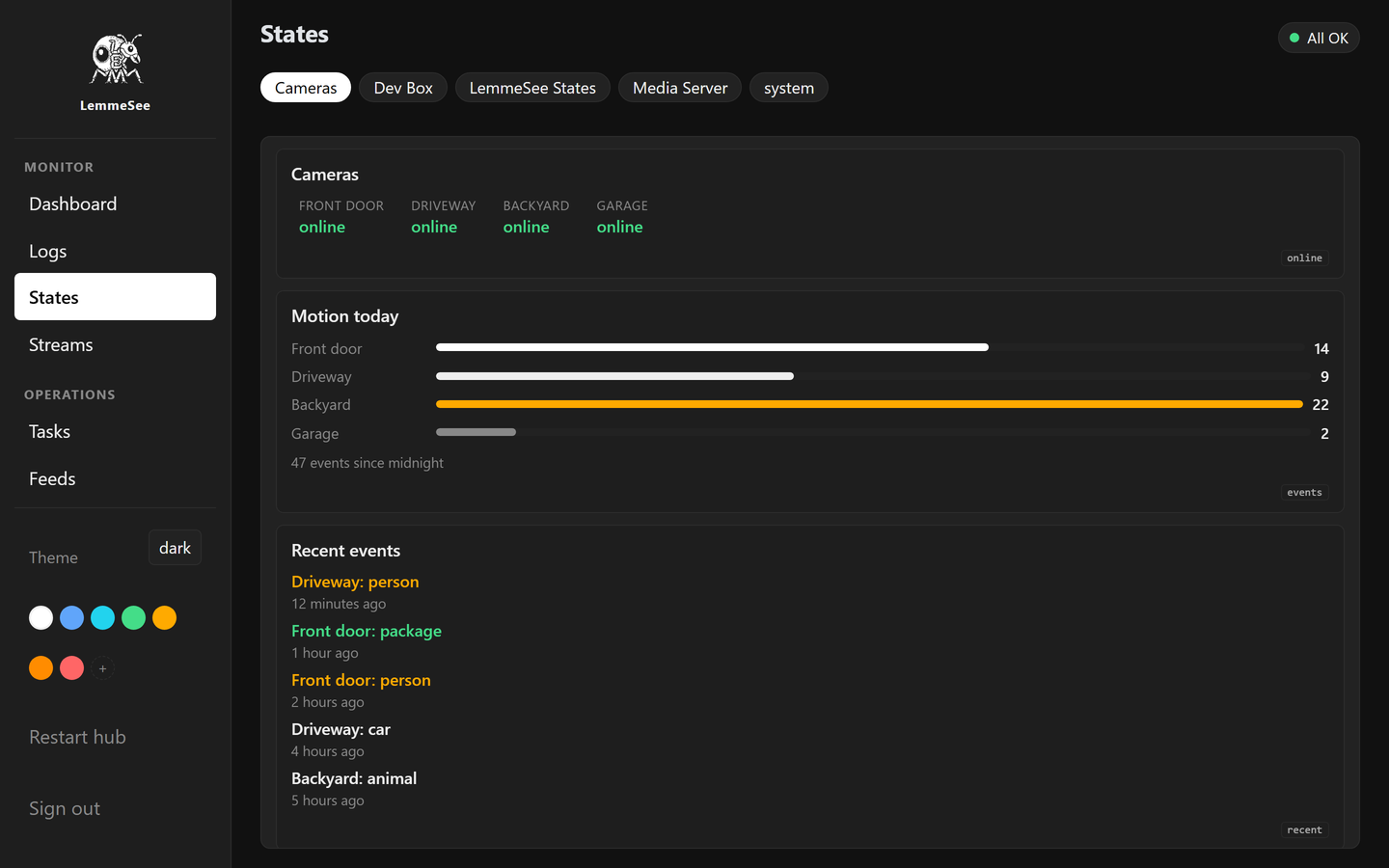Image resolution: width=1389 pixels, height=868 pixels.
Task: Select the Media Server tab
Action: tap(680, 88)
